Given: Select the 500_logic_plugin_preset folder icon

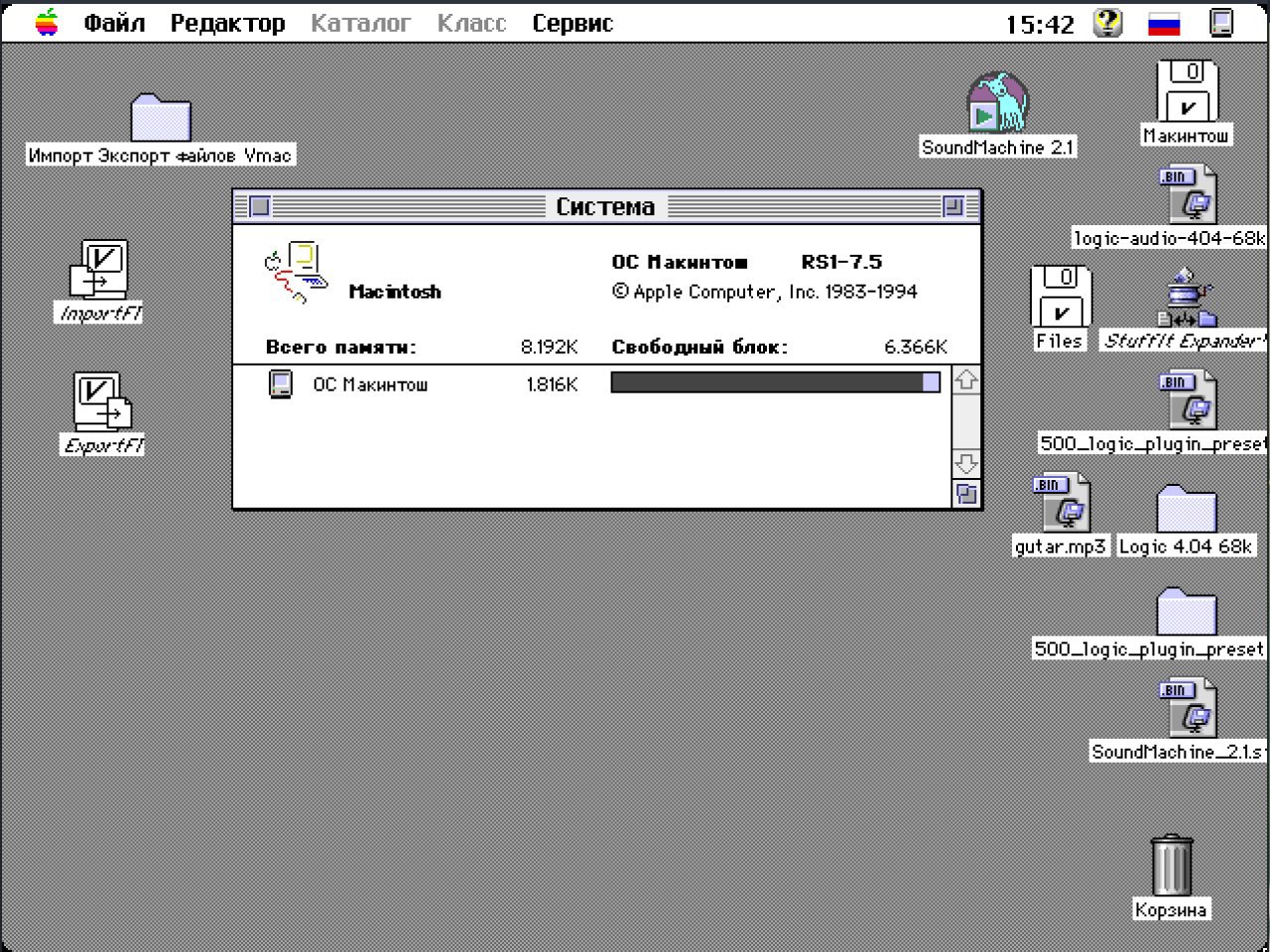Looking at the screenshot, I should point(1187,611).
